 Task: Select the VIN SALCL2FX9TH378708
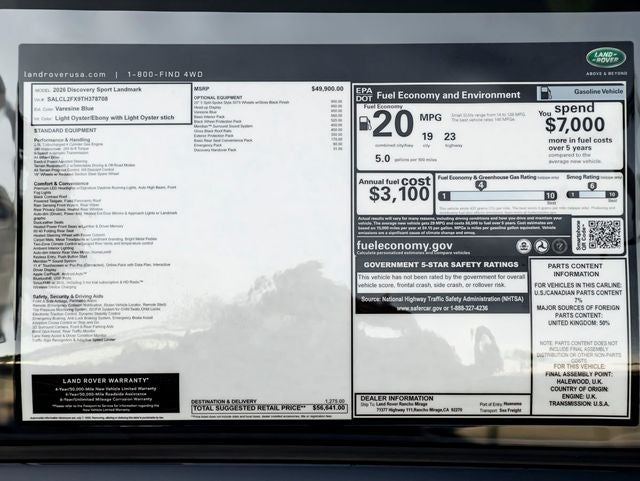pyautogui.click(x=77, y=99)
